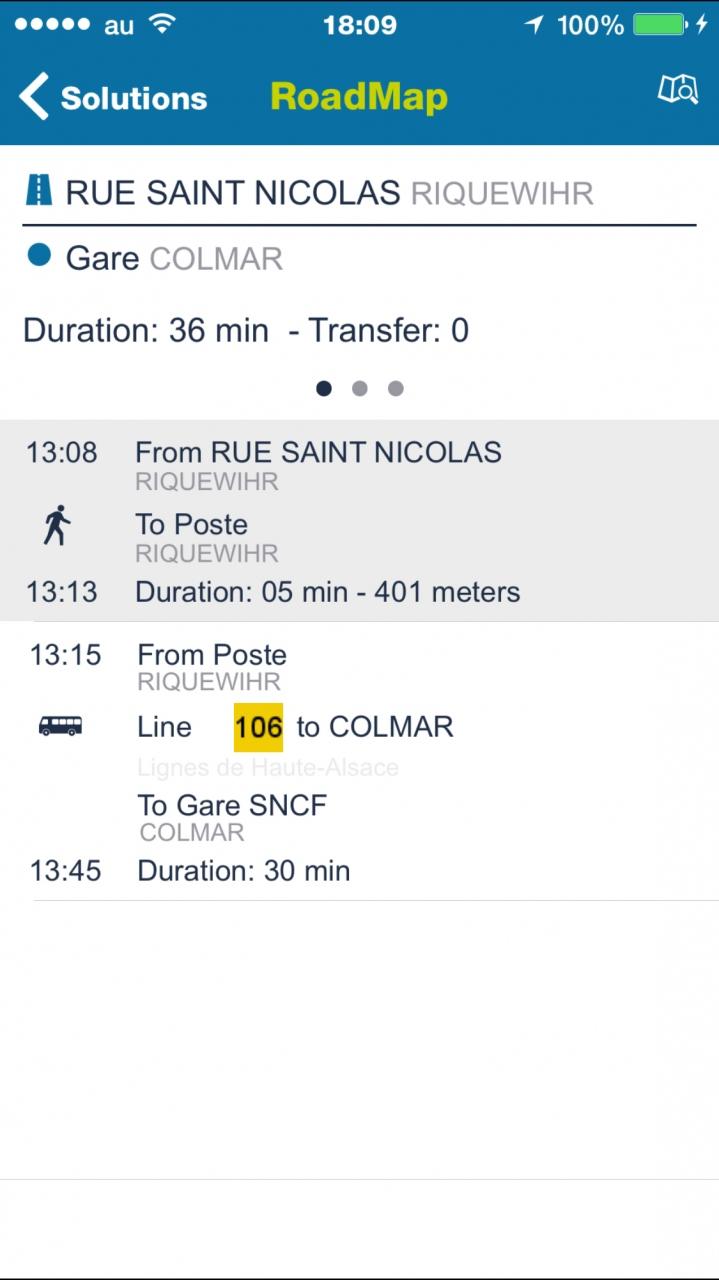Select the first page indicator dot

click(x=324, y=388)
